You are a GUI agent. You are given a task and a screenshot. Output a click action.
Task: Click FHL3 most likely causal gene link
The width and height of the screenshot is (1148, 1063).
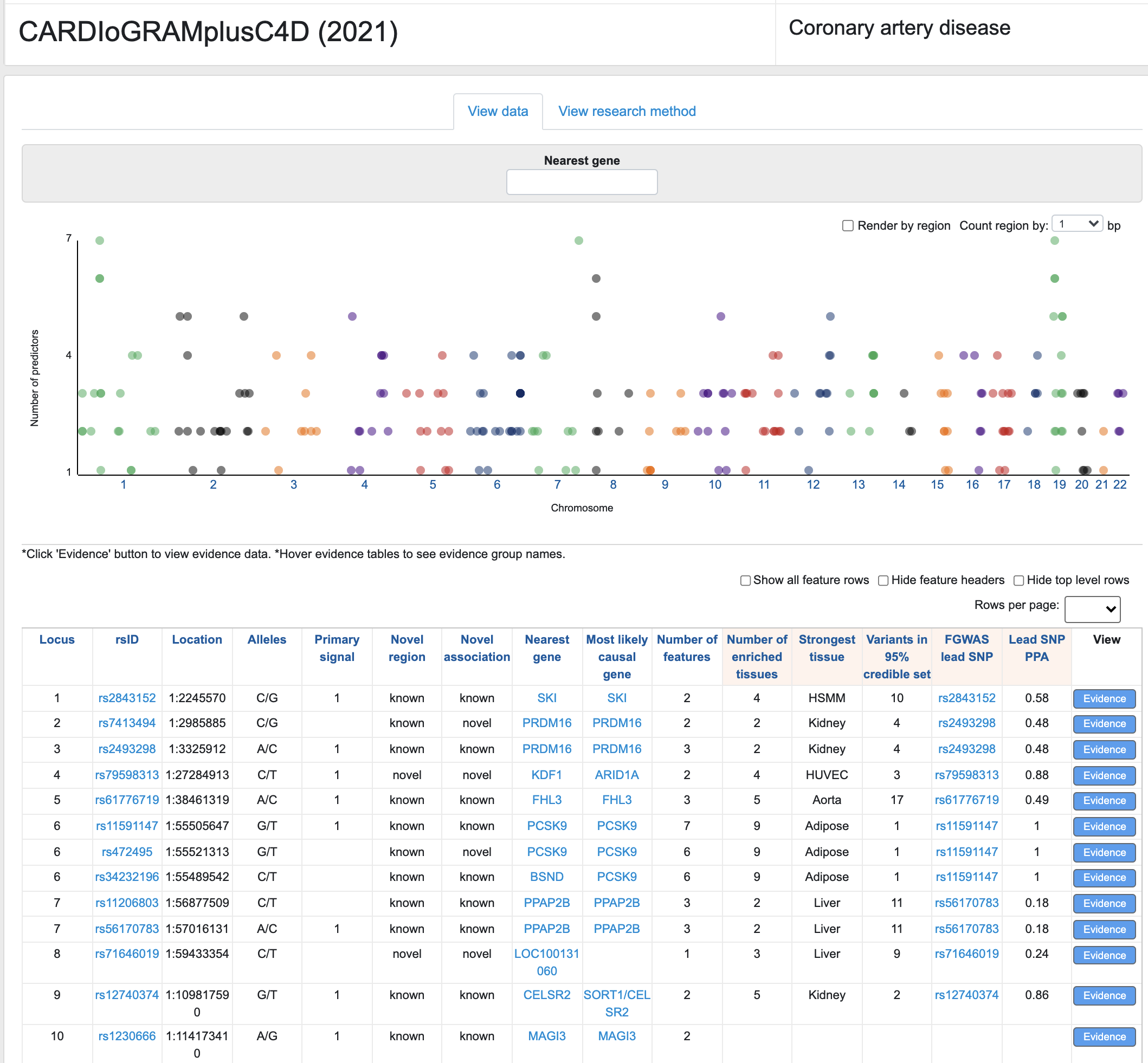[x=617, y=800]
